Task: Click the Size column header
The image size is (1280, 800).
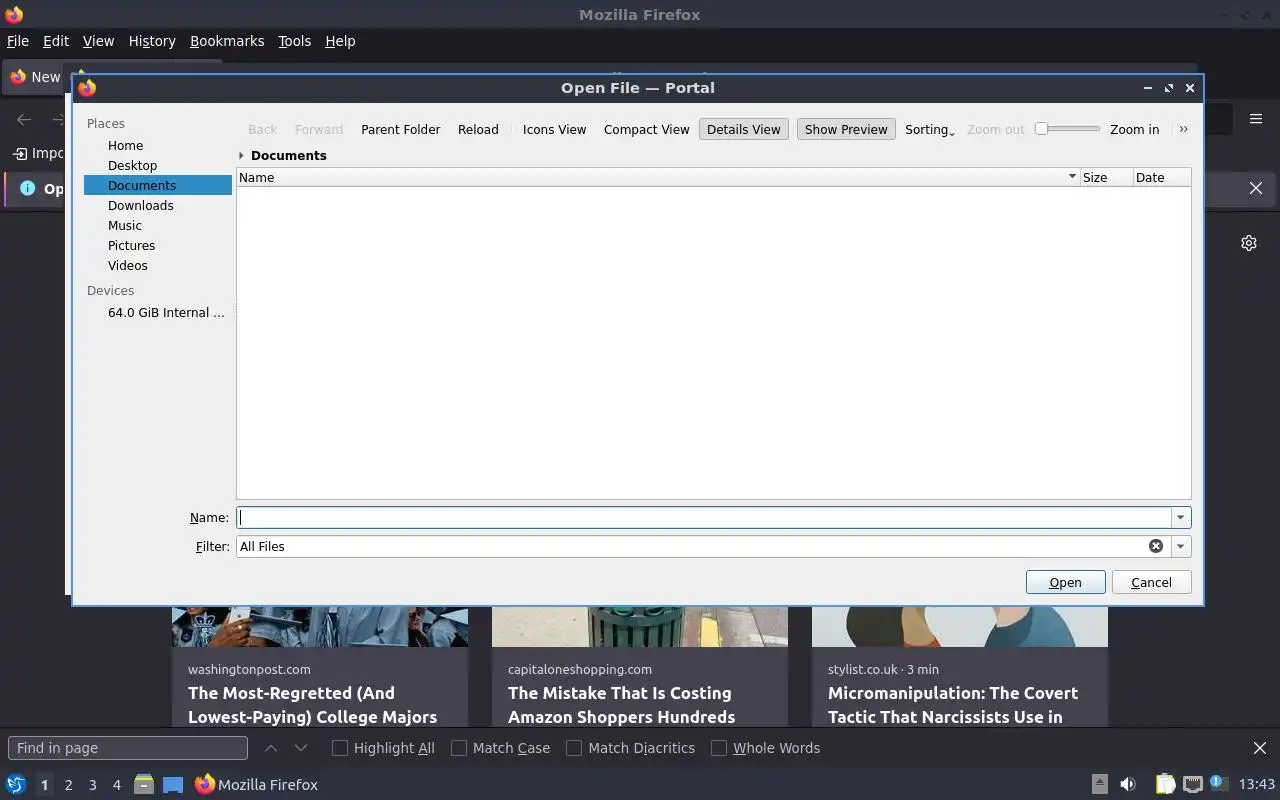Action: tap(1106, 177)
